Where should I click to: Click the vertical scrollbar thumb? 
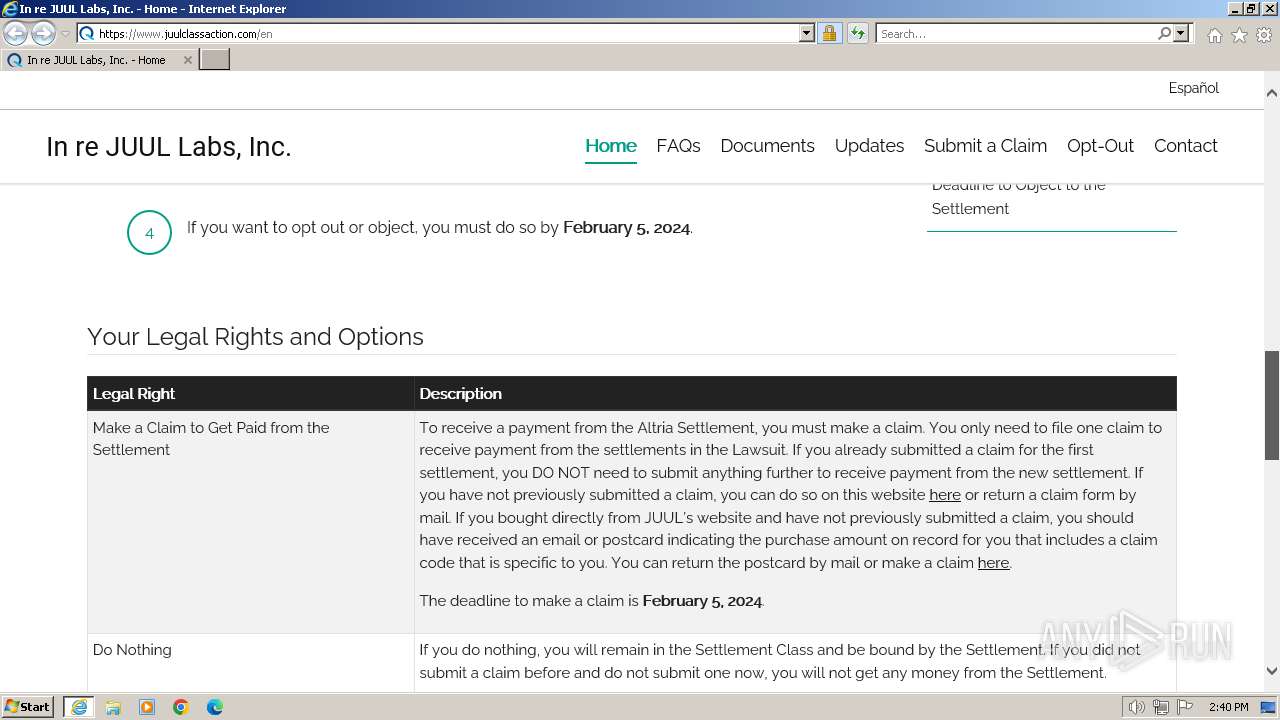1272,405
